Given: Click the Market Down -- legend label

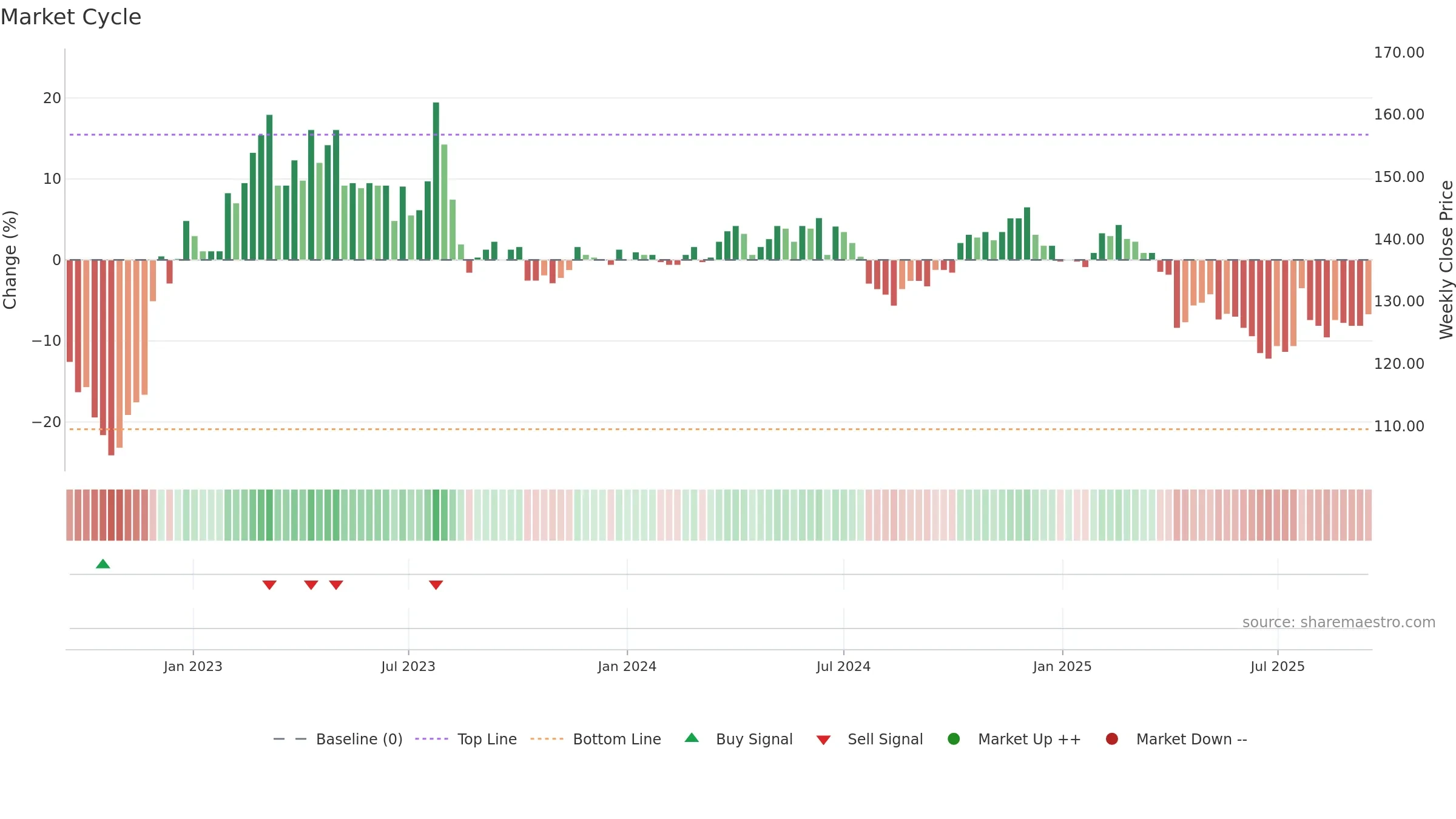Looking at the screenshot, I should 1191,740.
